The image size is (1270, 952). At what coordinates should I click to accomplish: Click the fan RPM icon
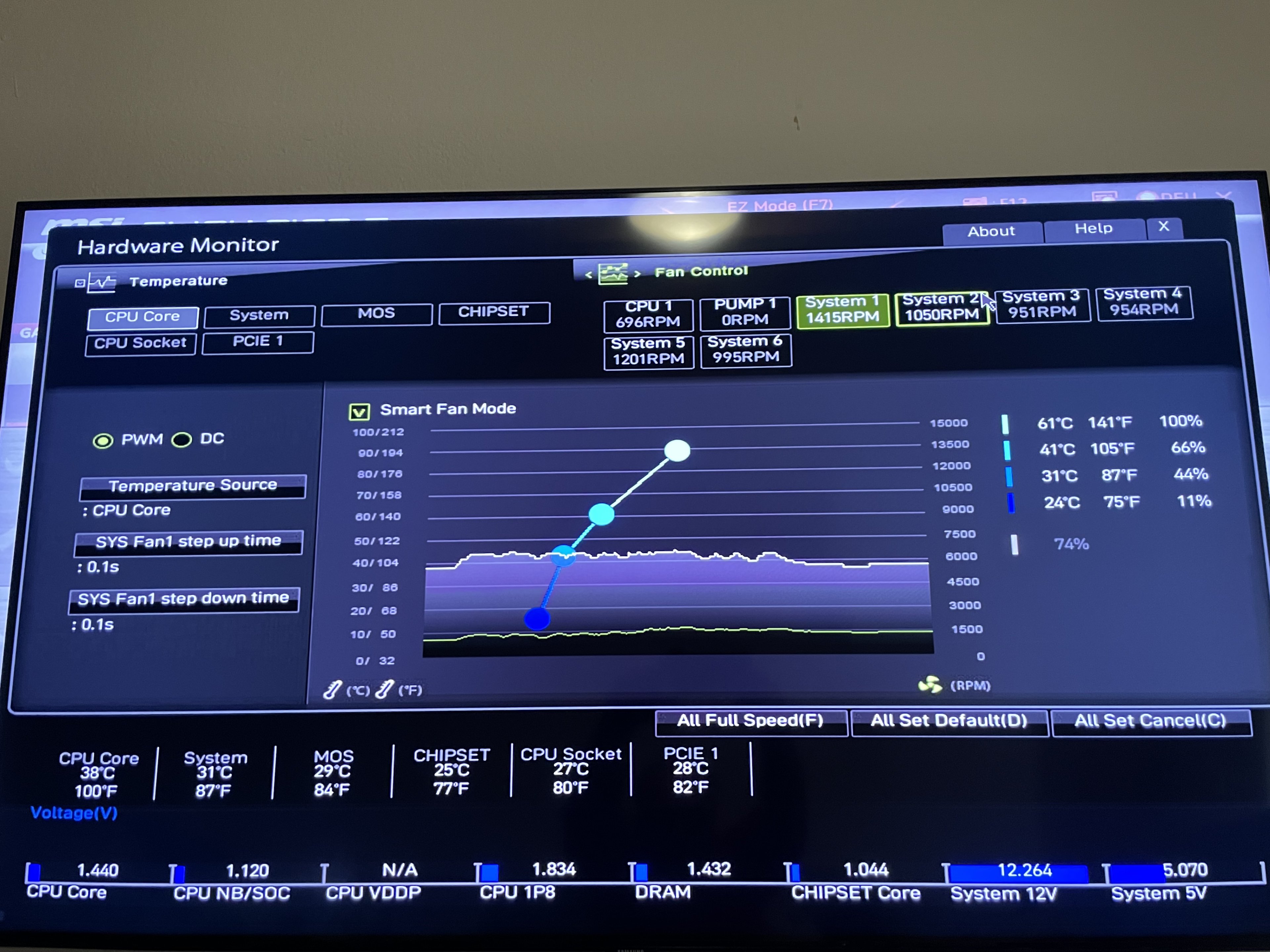point(930,685)
